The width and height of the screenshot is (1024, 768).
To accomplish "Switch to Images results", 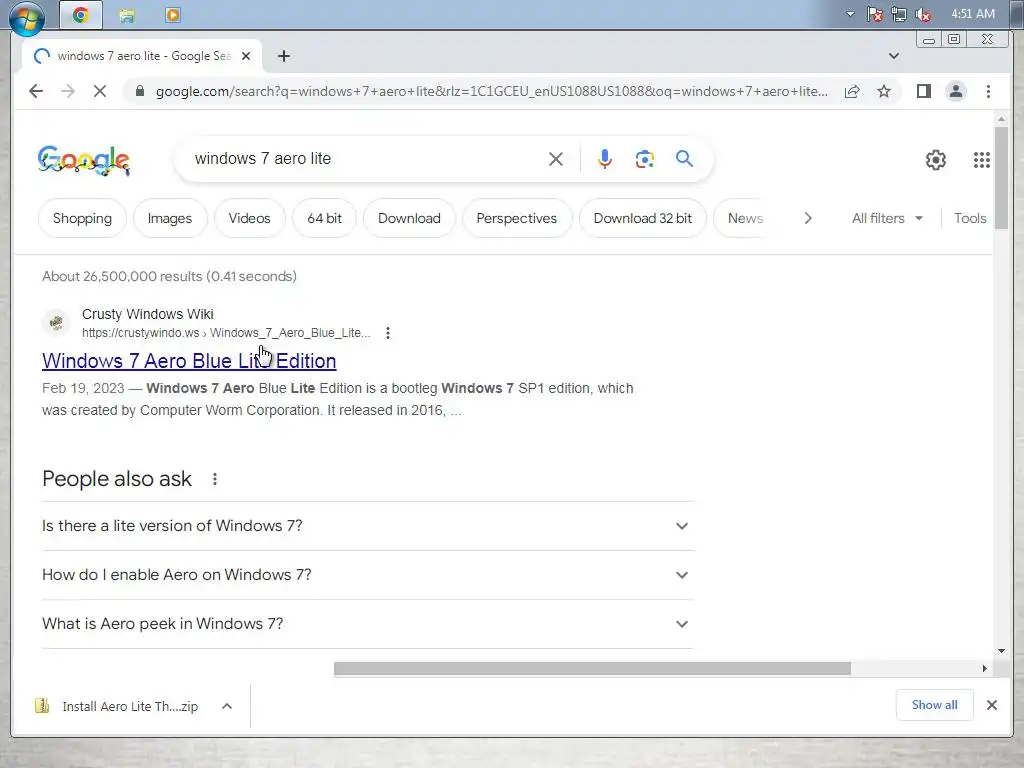I will click(x=170, y=218).
